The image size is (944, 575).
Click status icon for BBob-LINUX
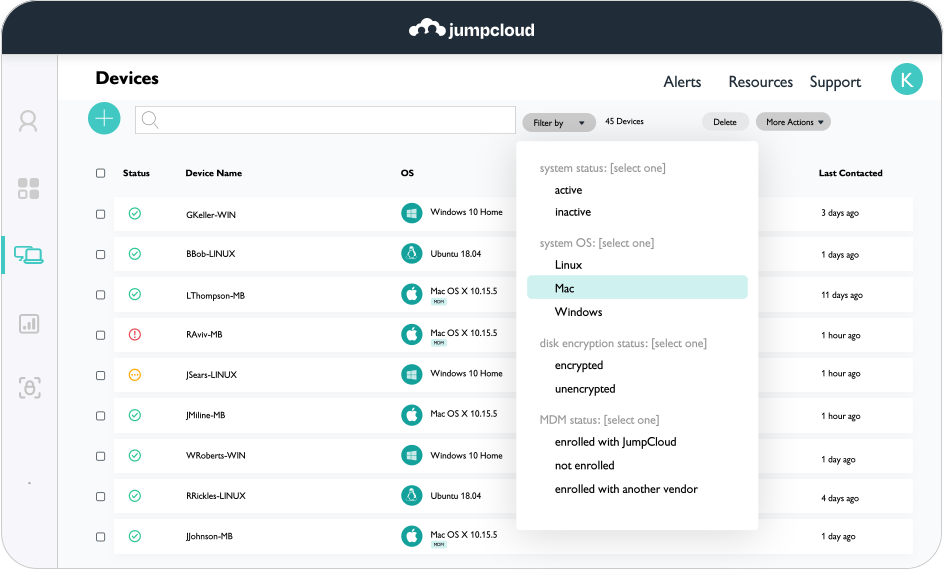coord(135,254)
